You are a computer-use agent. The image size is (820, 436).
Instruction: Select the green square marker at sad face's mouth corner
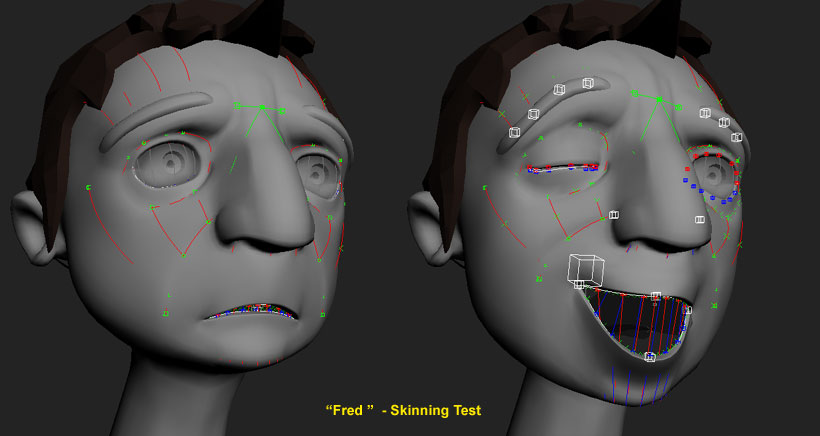point(323,313)
